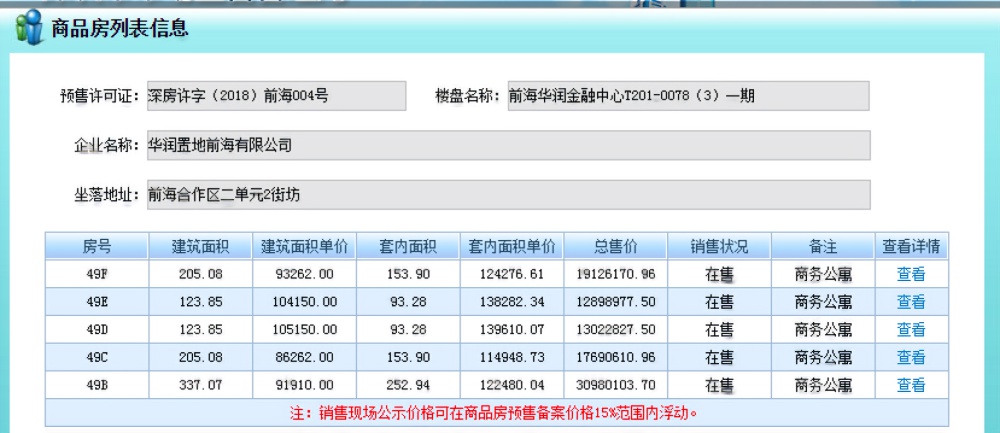
Task: Open 查看 details for room 49D
Action: tap(911, 330)
